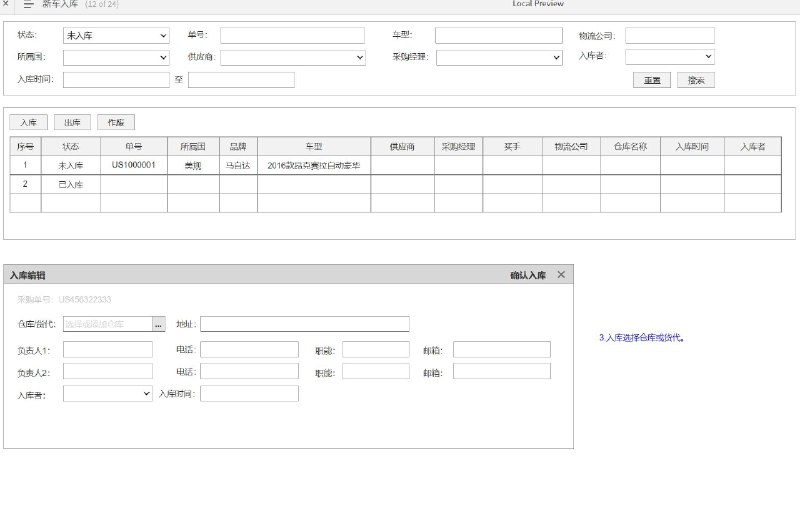Click the 采购经理 column header in table
The width and height of the screenshot is (800, 526).
click(458, 146)
